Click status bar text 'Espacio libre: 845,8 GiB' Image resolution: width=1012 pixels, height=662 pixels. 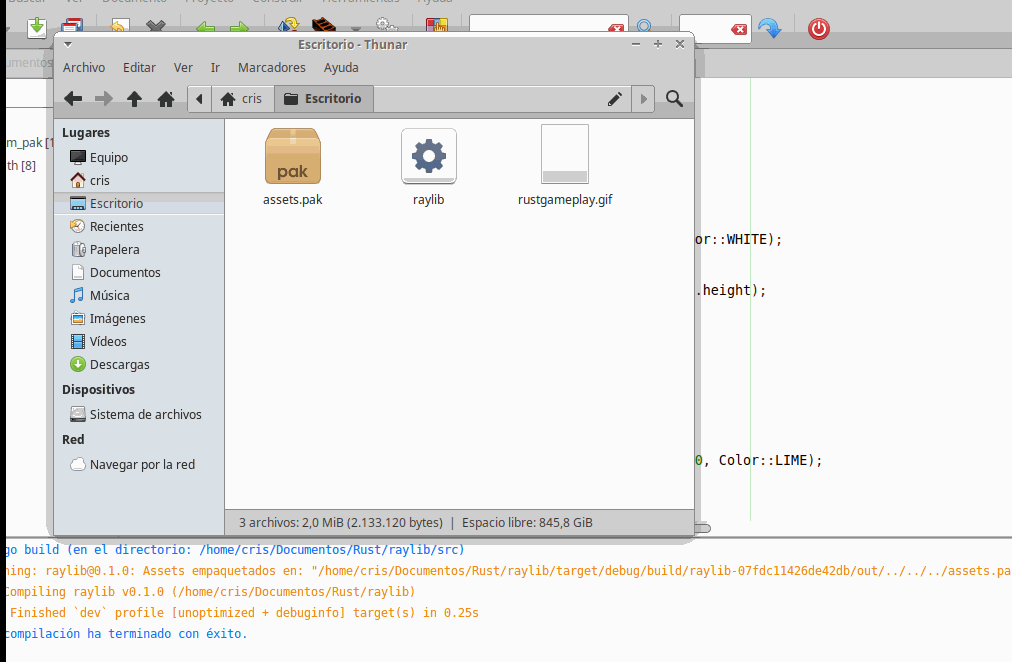coord(527,523)
